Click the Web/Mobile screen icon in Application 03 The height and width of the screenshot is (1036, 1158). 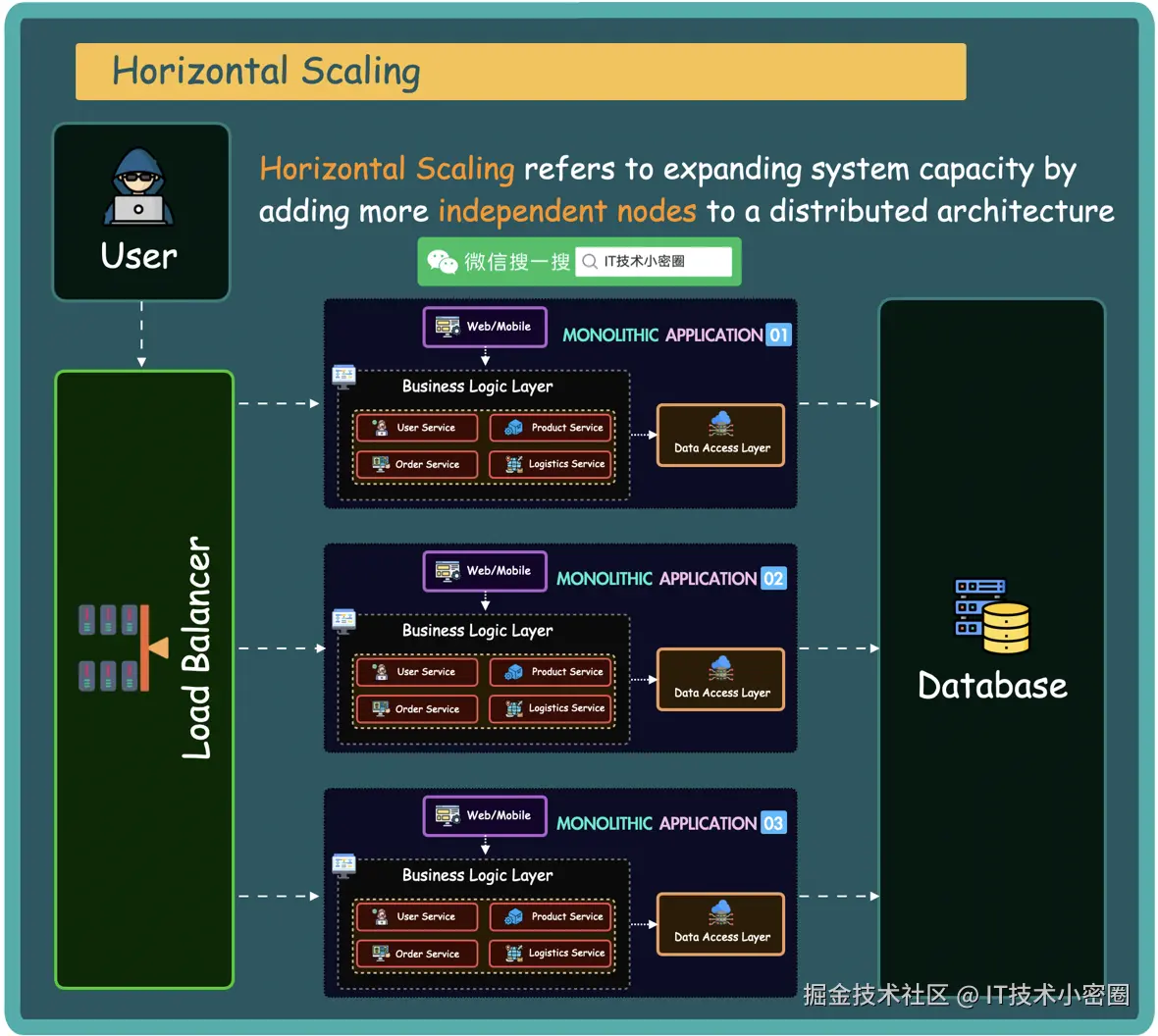[447, 815]
